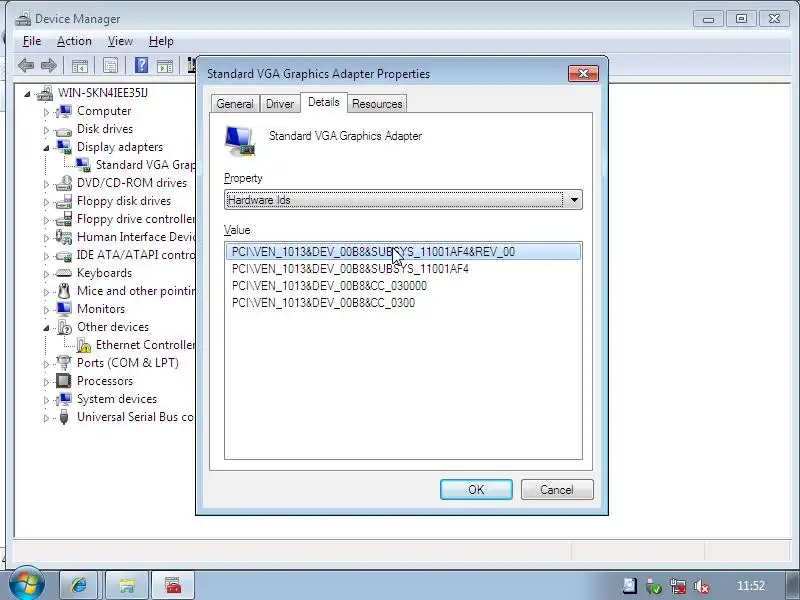Select the Keyboards category icon
The width and height of the screenshot is (800, 600).
click(64, 273)
